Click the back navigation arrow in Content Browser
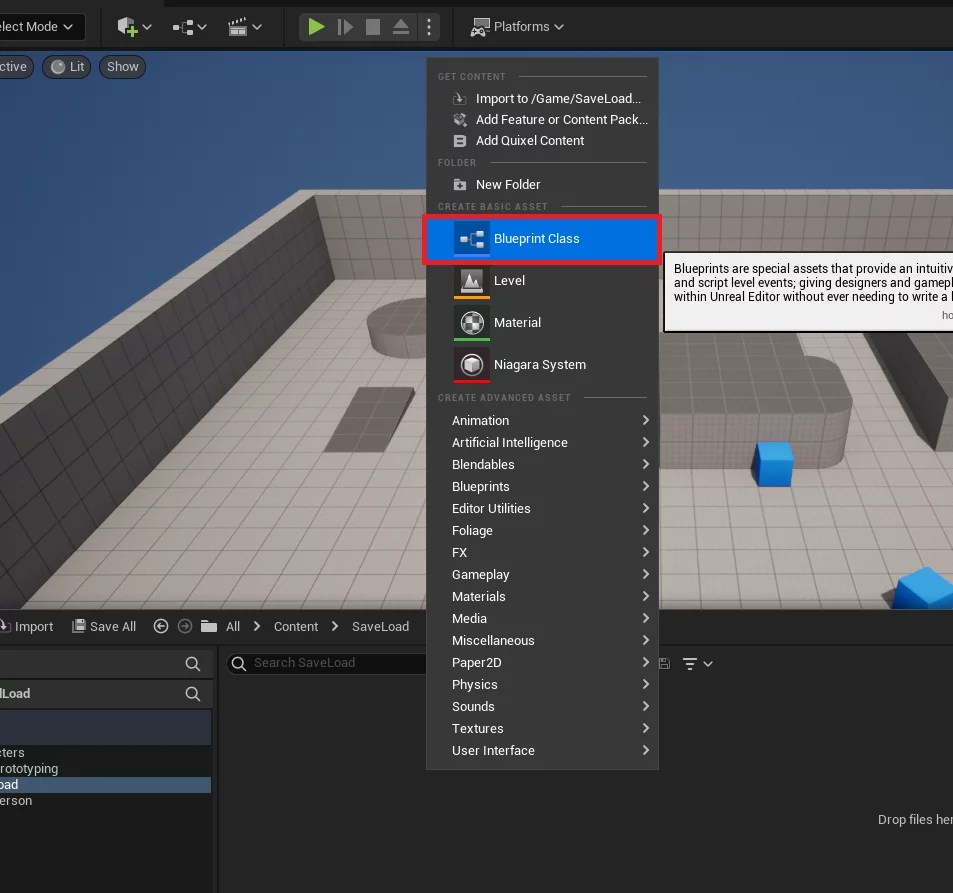 coord(161,626)
